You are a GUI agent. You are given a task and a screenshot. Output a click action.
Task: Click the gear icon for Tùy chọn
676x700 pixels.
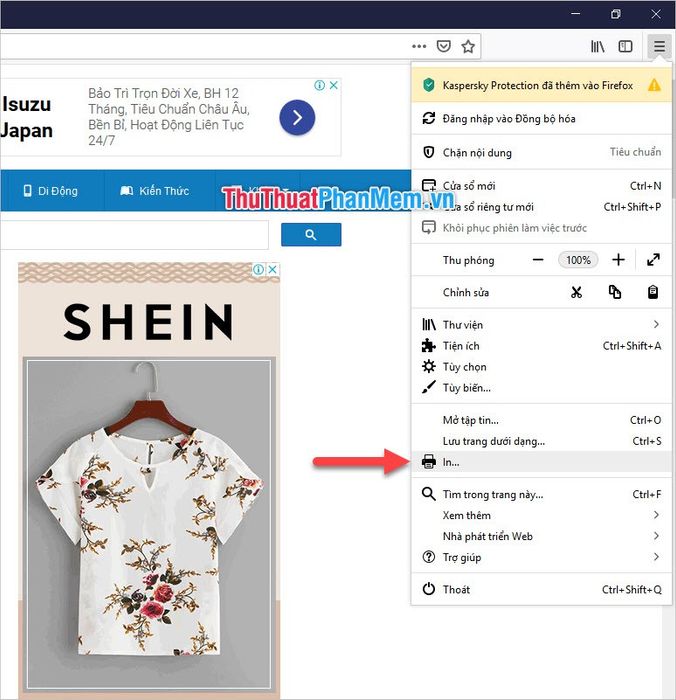[x=429, y=367]
